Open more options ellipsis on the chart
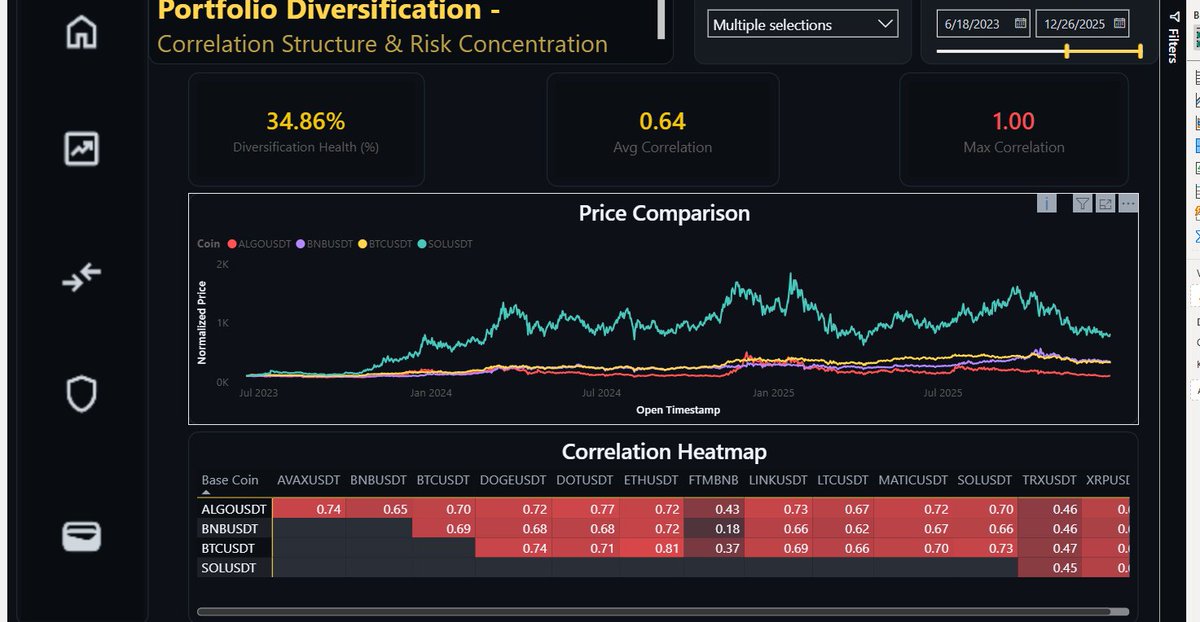Viewport: 1200px width, 622px height. [x=1128, y=204]
